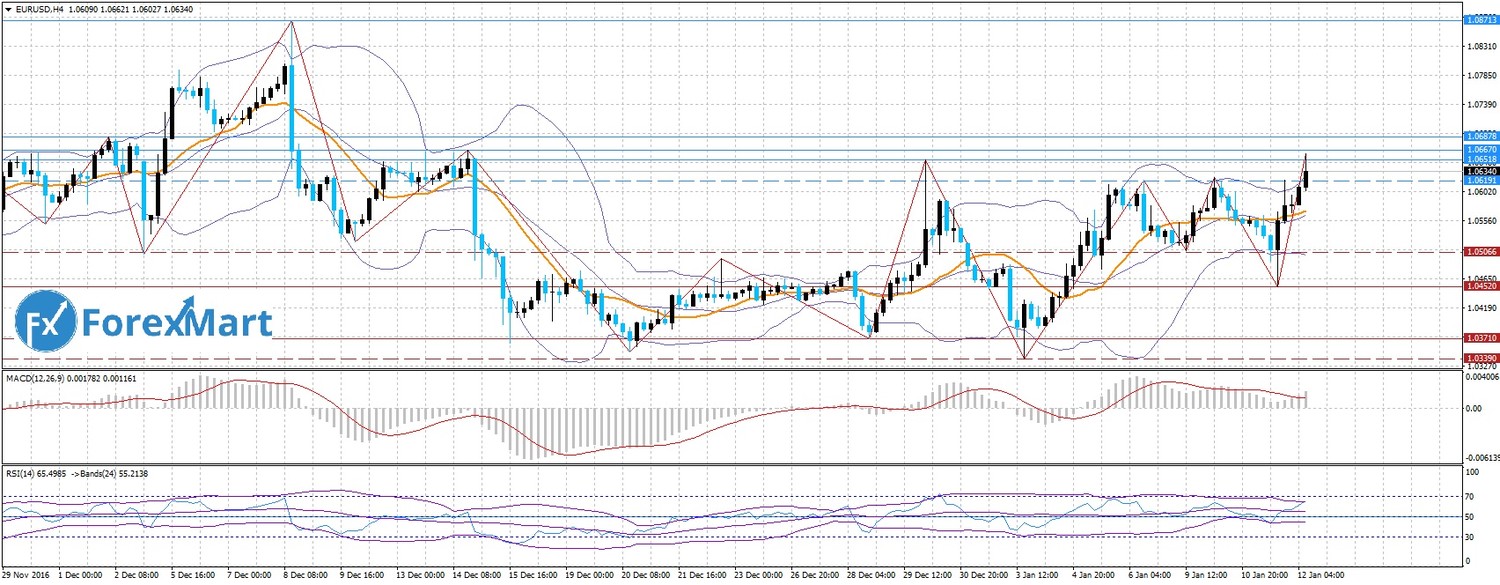Click the RSI(14) indicator label
This screenshot has height=585, width=1500.
tap(28, 471)
